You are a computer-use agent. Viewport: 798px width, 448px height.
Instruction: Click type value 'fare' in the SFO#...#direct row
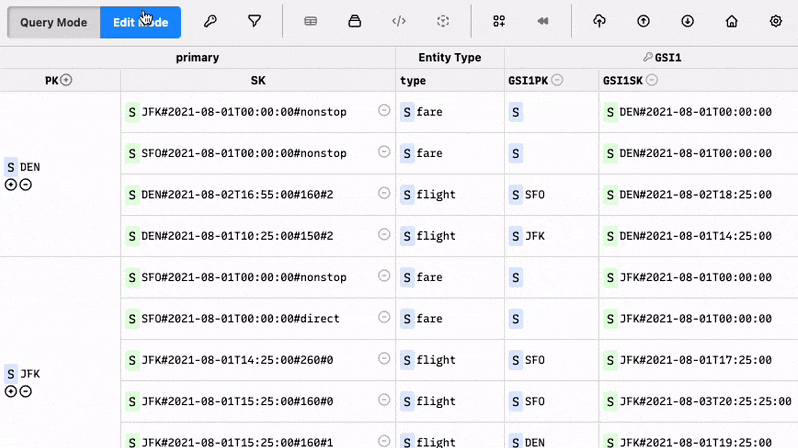[430, 319]
